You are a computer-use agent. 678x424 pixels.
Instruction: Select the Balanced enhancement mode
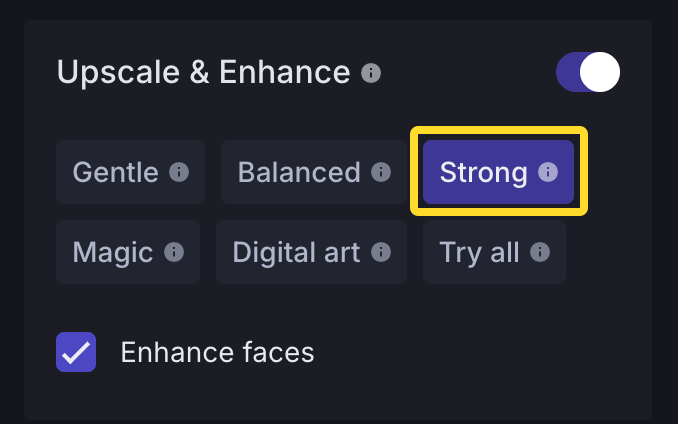pyautogui.click(x=314, y=172)
